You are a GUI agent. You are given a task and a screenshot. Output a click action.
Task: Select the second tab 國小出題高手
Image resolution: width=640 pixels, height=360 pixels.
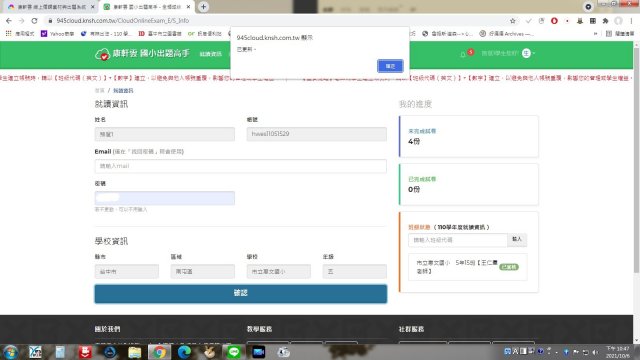pyautogui.click(x=147, y=7)
